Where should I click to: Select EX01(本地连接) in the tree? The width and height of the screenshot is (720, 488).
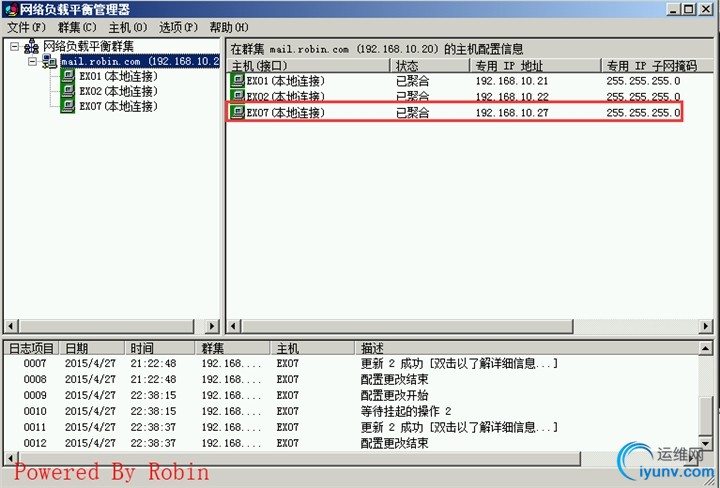(x=118, y=76)
